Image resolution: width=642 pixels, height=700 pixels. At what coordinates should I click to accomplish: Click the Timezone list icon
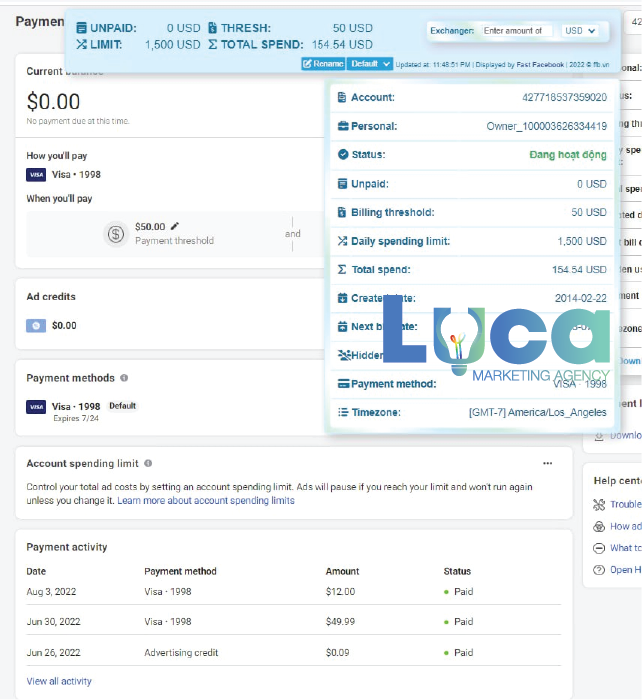pyautogui.click(x=343, y=412)
